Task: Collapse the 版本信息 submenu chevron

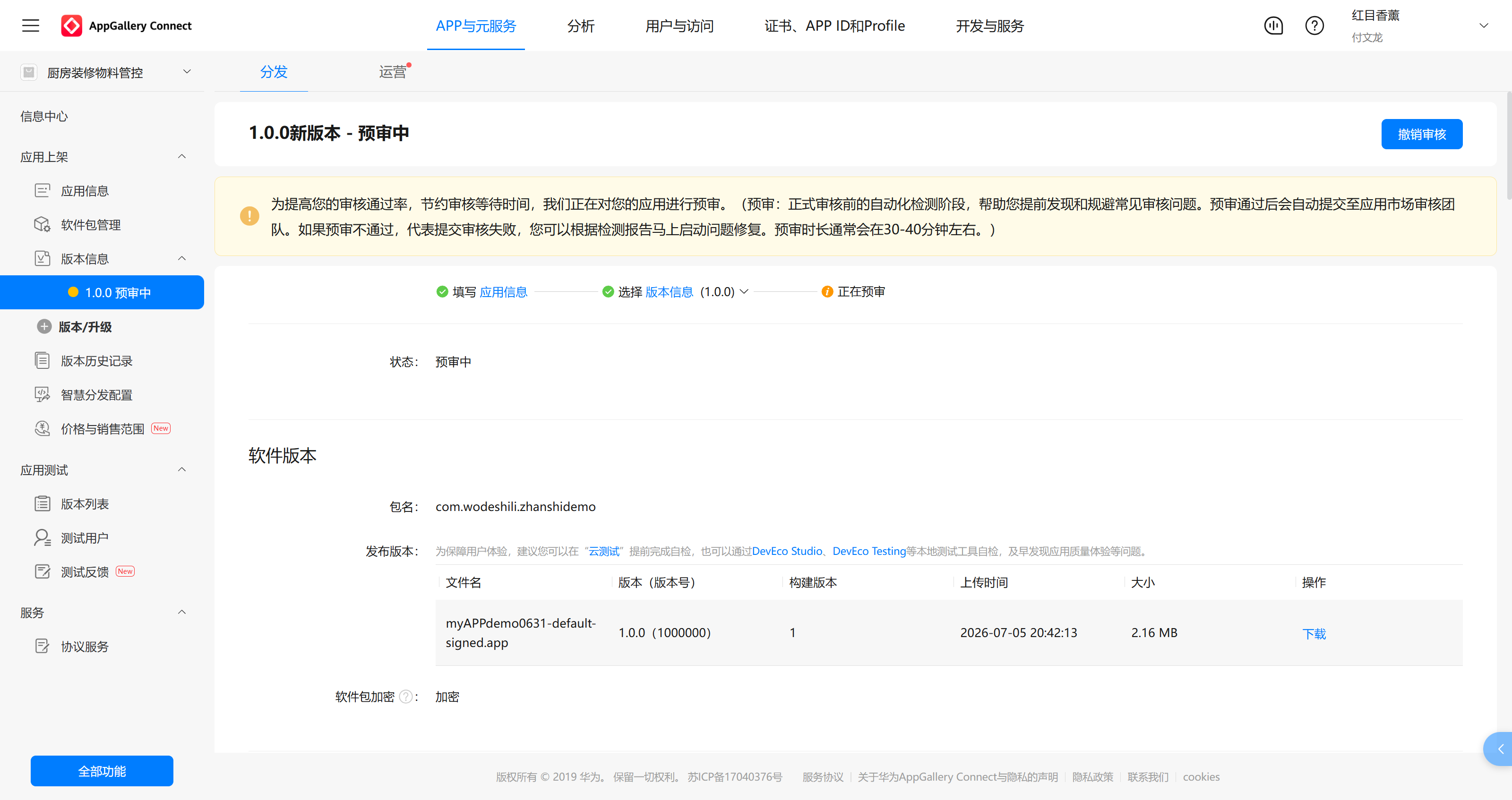Action: (182, 259)
